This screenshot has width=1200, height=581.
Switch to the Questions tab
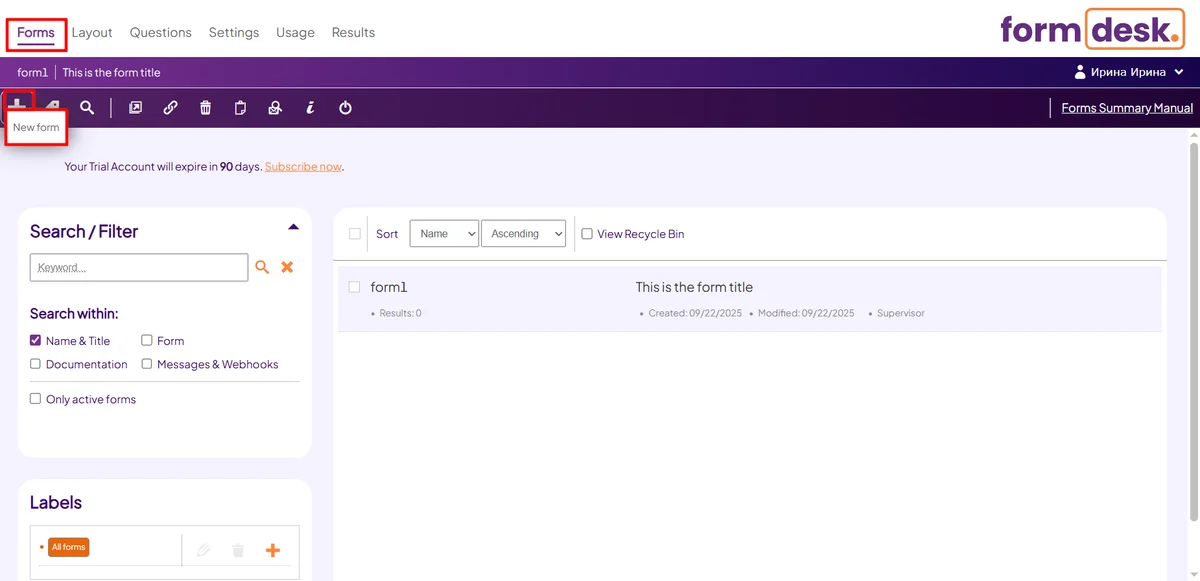coord(160,33)
